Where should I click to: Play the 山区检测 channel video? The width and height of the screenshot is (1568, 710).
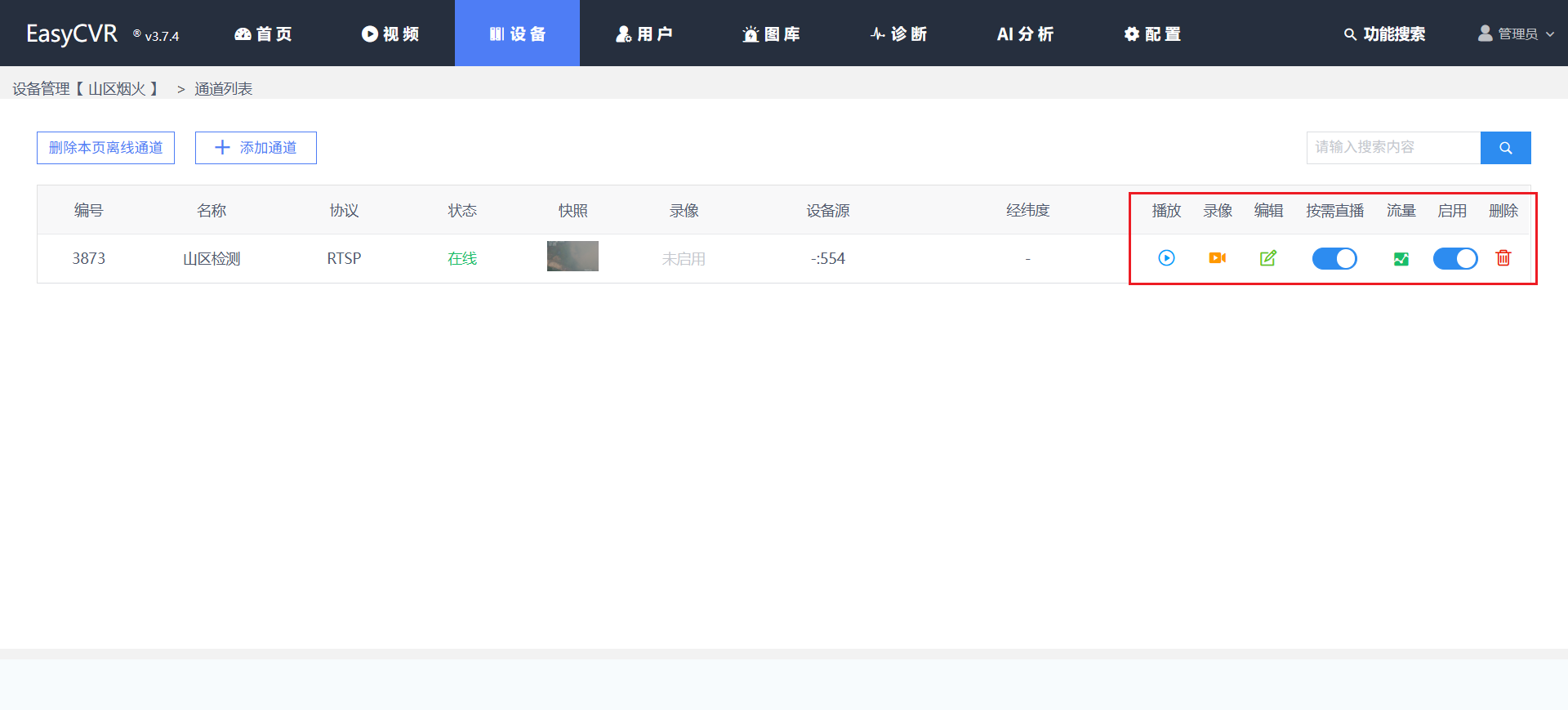[x=1166, y=258]
